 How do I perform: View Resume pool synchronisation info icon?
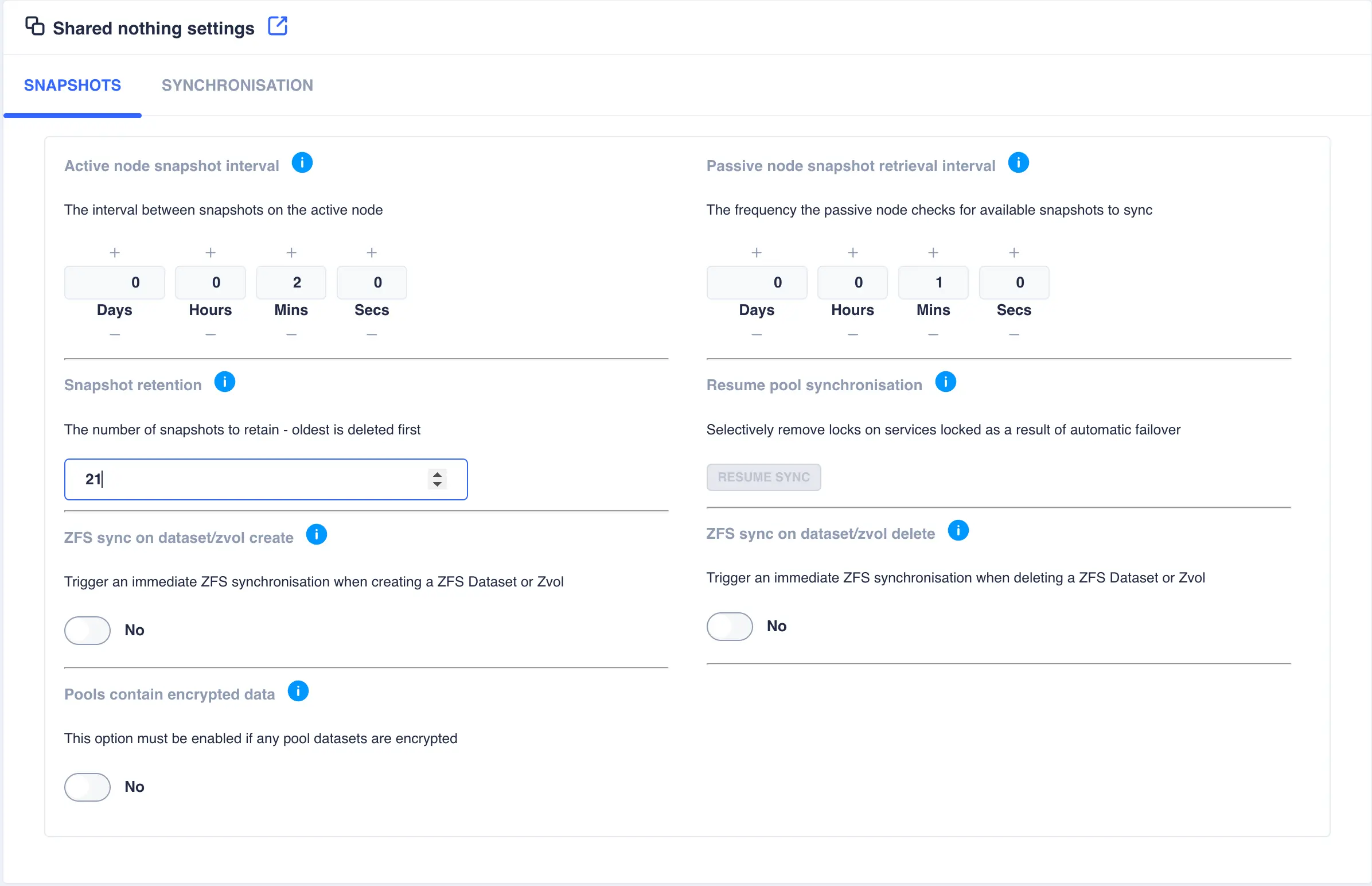pos(945,382)
